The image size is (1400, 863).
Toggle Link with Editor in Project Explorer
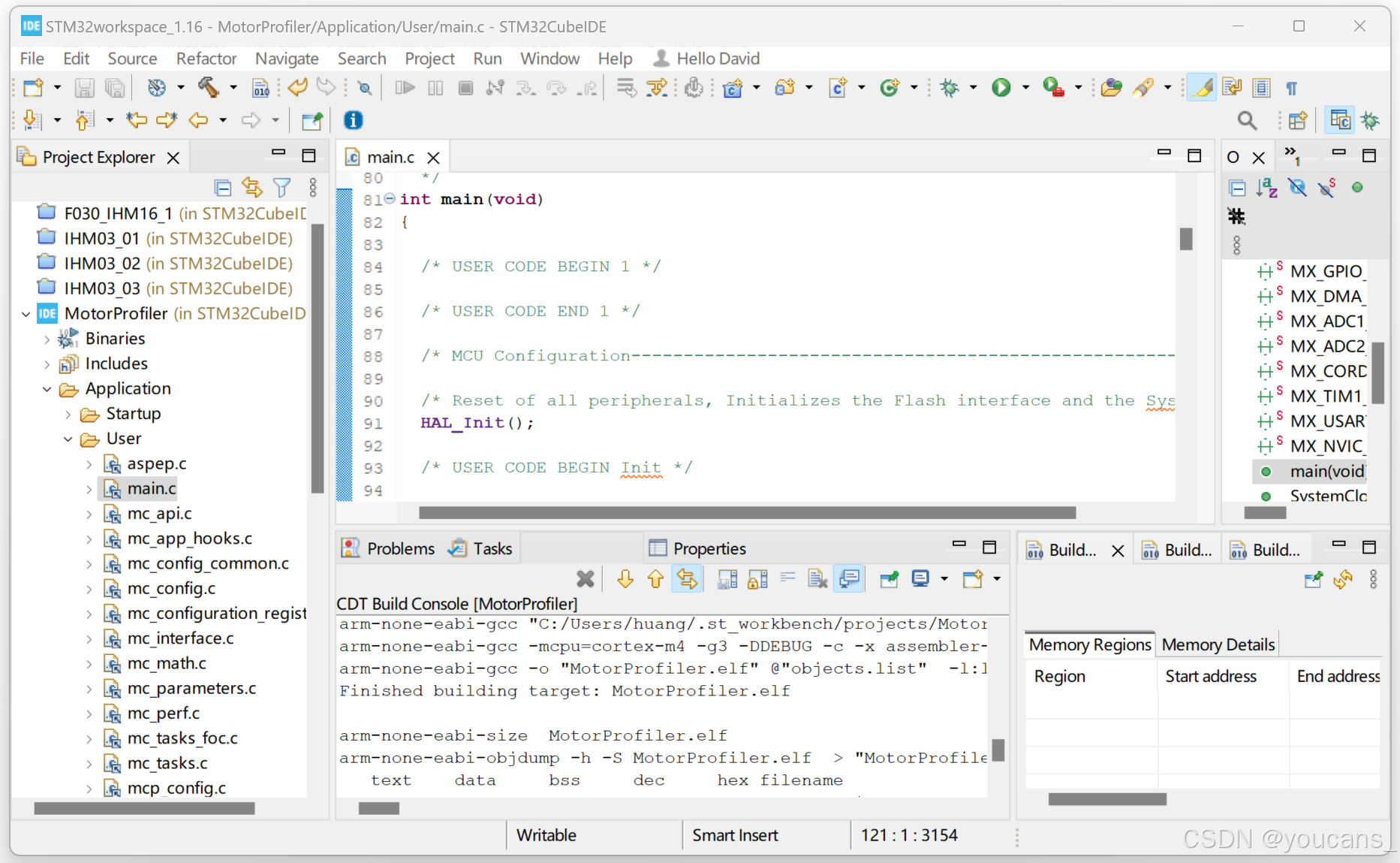252,187
